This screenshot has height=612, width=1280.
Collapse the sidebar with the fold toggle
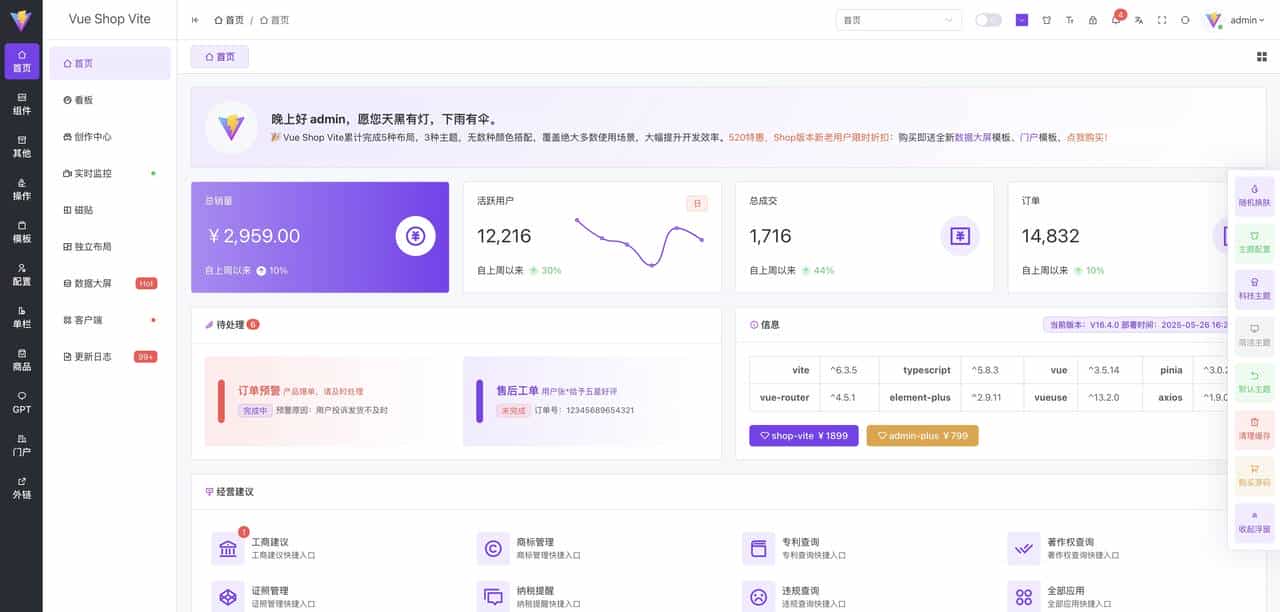[x=194, y=19]
